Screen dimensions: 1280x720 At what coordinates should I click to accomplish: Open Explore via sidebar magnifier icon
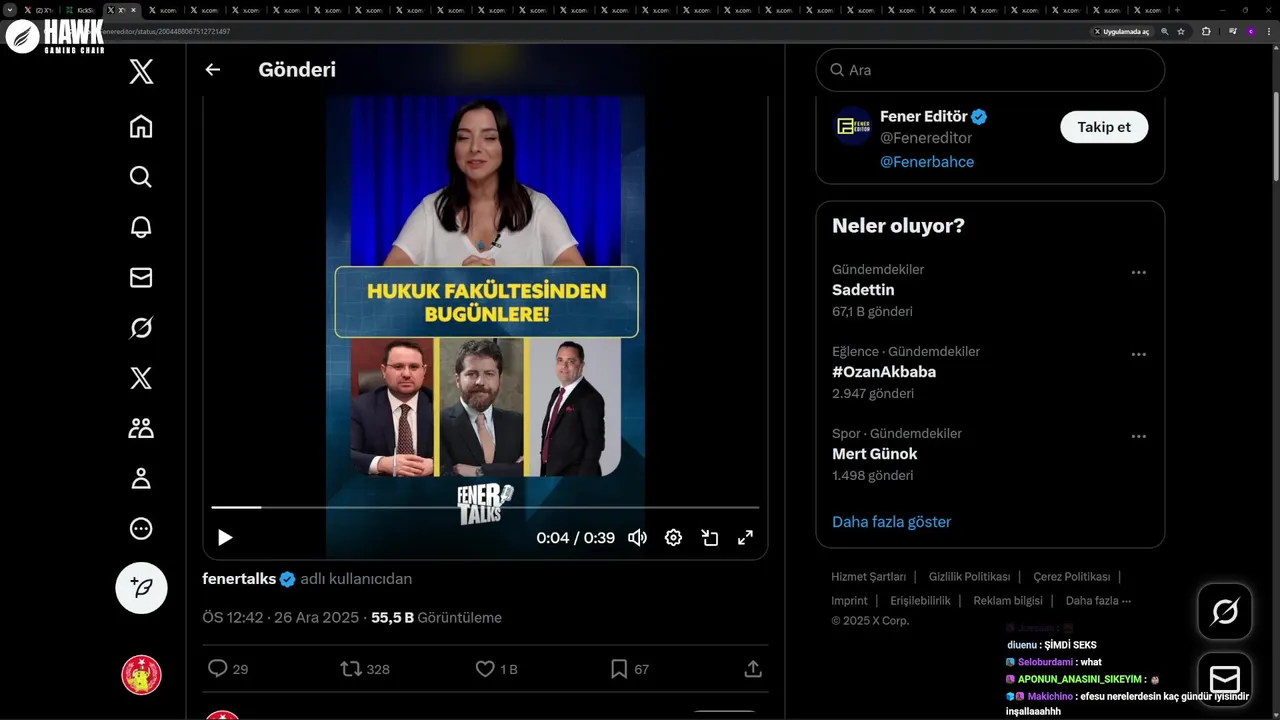coord(141,177)
